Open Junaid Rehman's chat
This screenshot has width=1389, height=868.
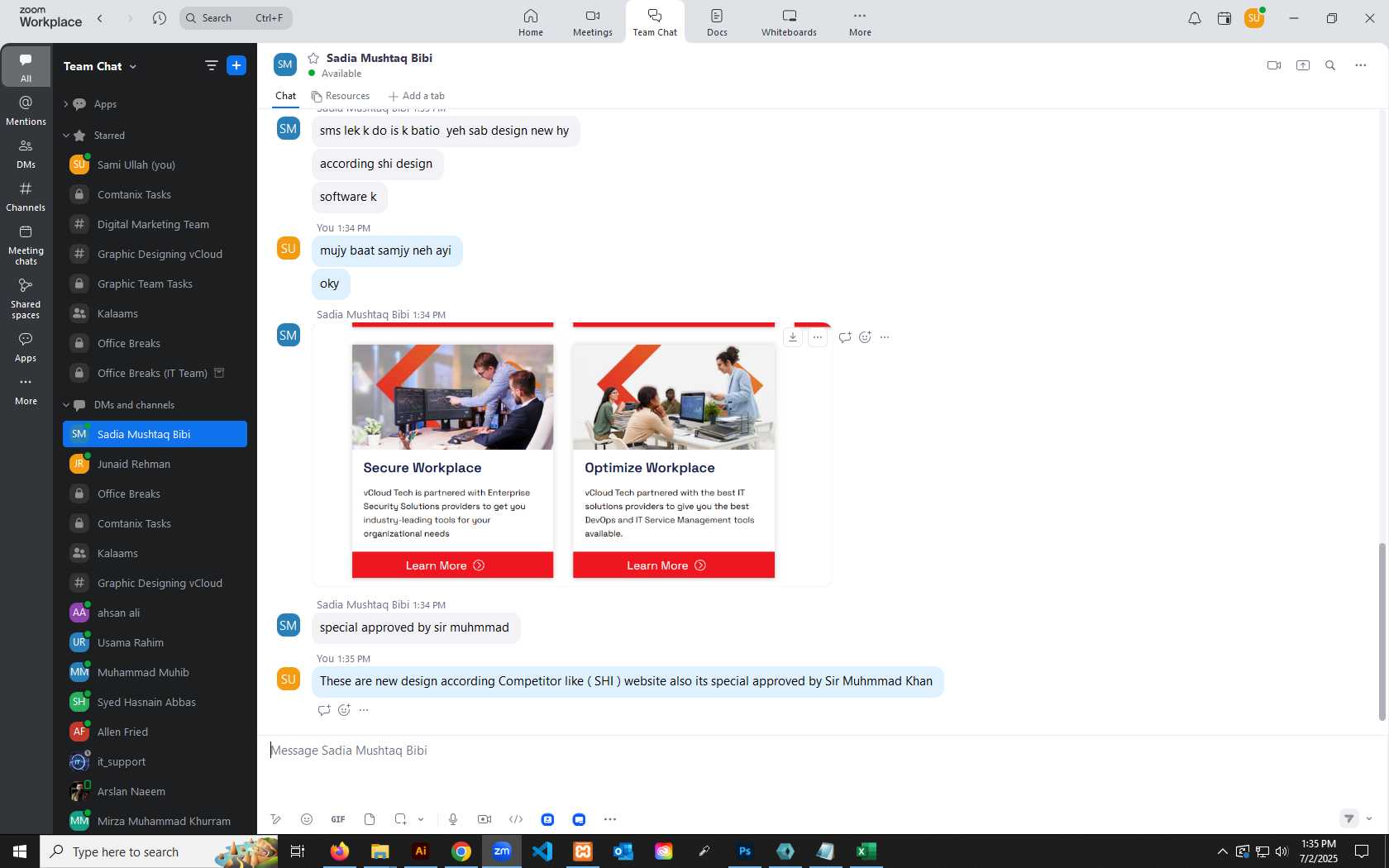(155, 464)
